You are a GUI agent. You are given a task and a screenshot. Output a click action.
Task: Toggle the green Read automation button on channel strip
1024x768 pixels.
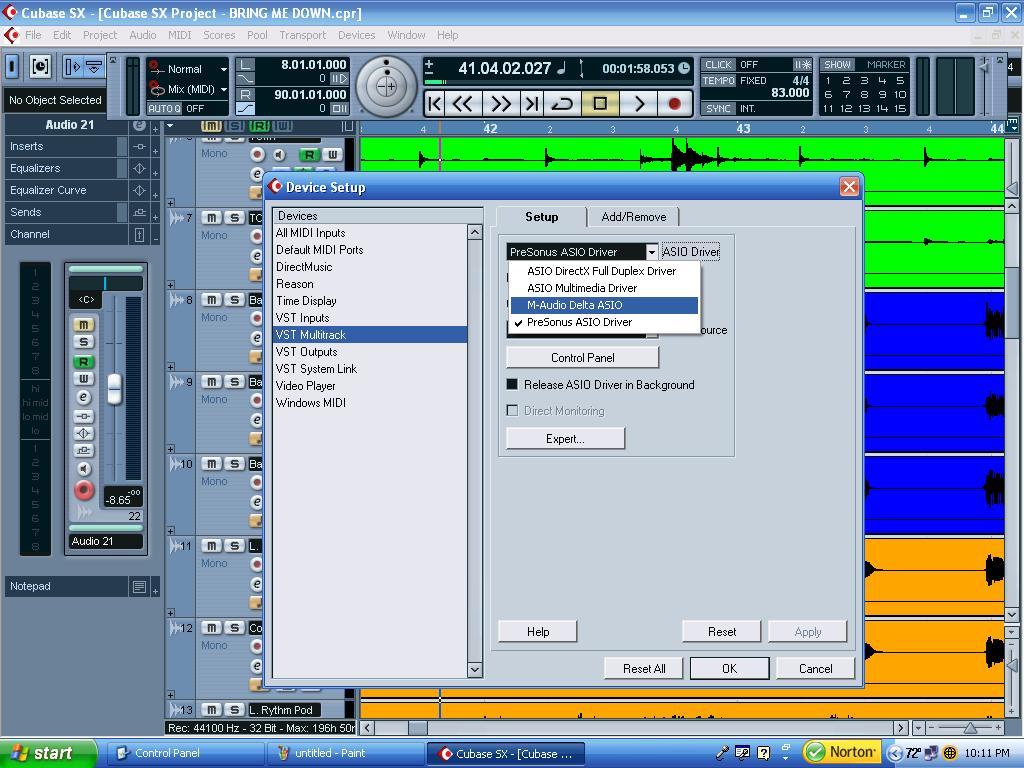point(84,361)
